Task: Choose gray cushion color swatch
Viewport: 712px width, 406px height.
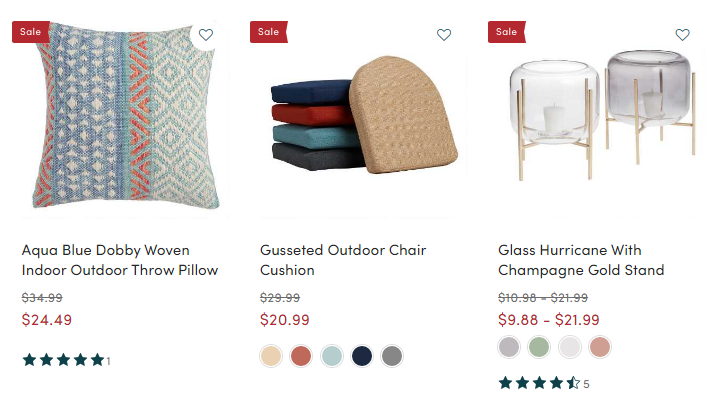Action: pyautogui.click(x=392, y=356)
